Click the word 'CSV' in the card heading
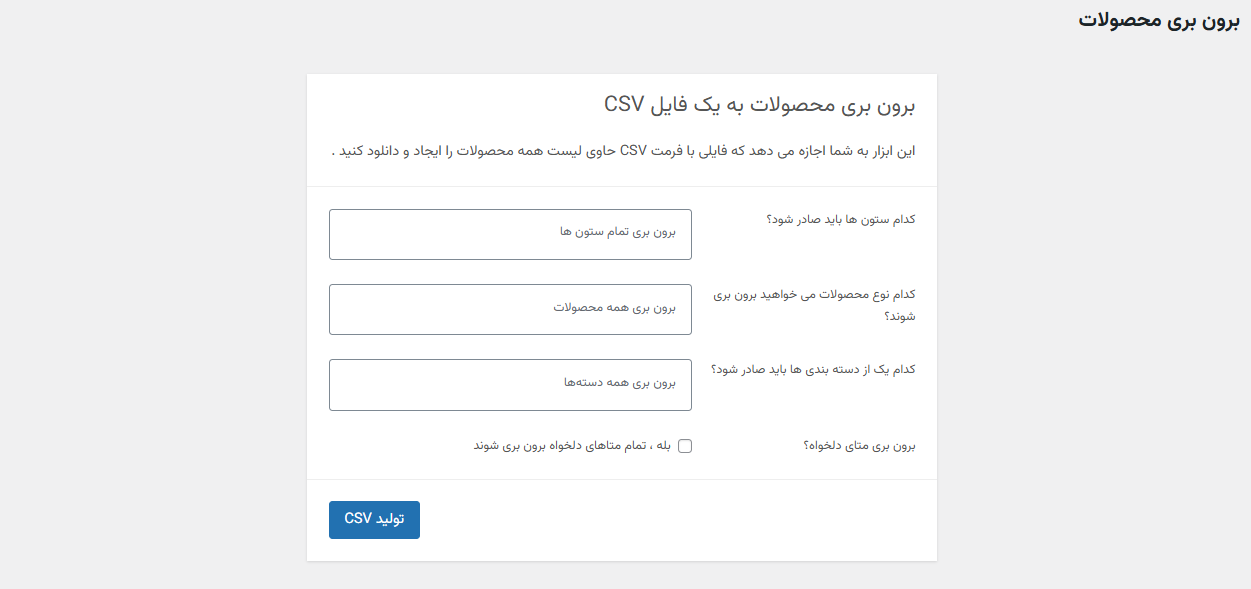1251x589 pixels. [x=625, y=105]
